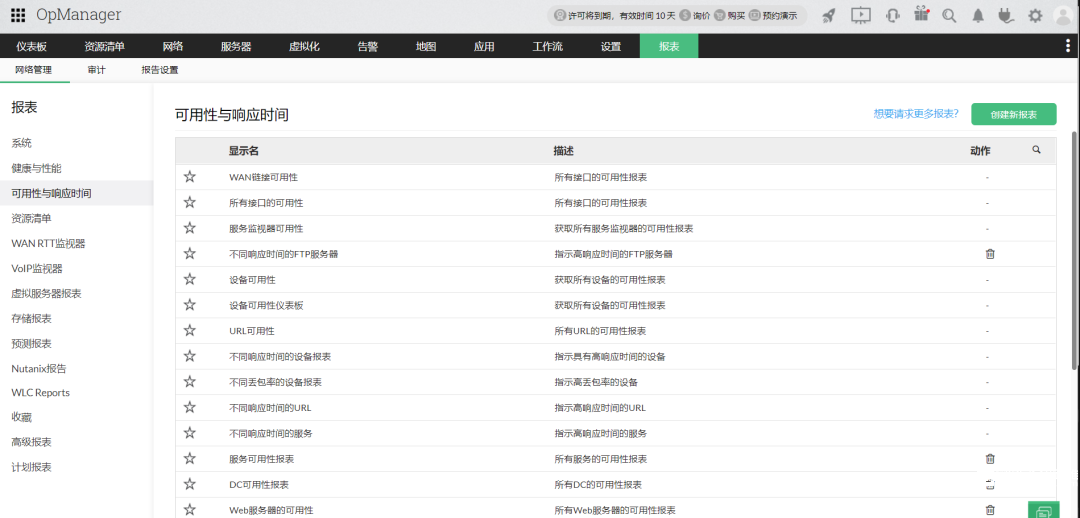Open the 审计 sub-tab

click(x=96, y=70)
